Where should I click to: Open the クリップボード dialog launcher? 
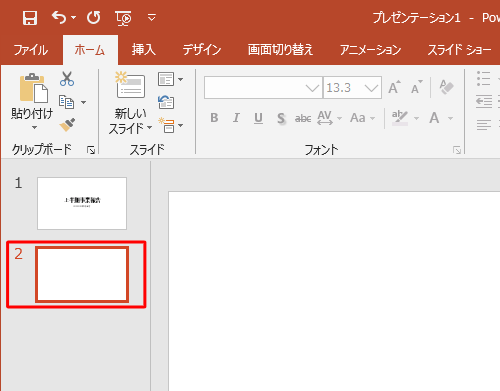[91, 150]
